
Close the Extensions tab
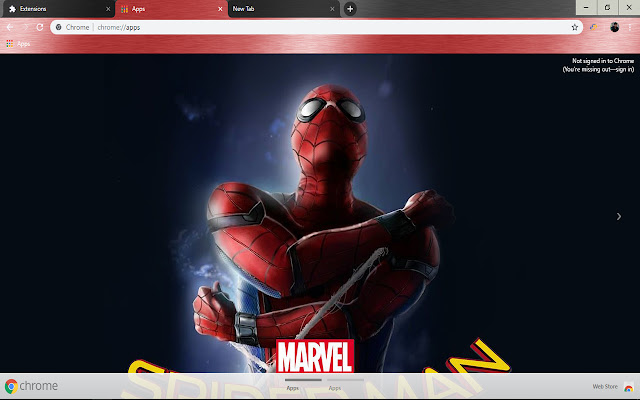point(108,9)
